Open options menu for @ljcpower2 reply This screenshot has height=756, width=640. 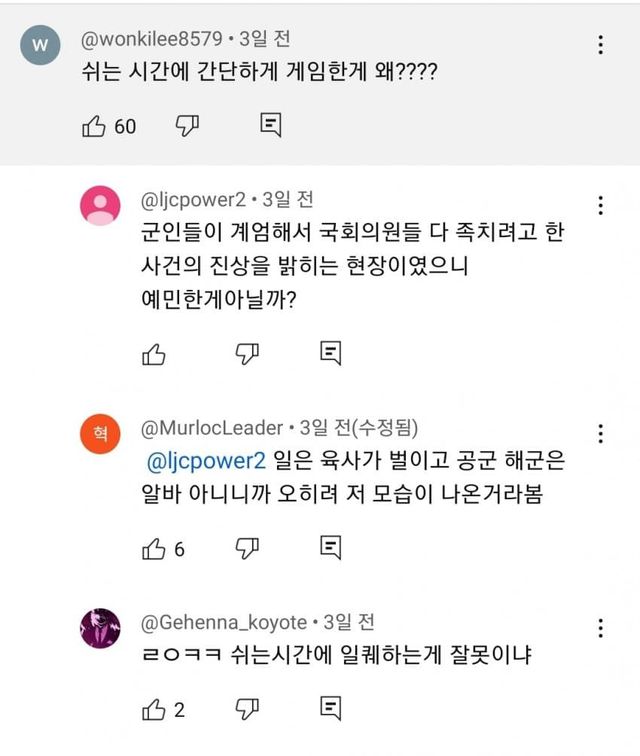(x=600, y=206)
